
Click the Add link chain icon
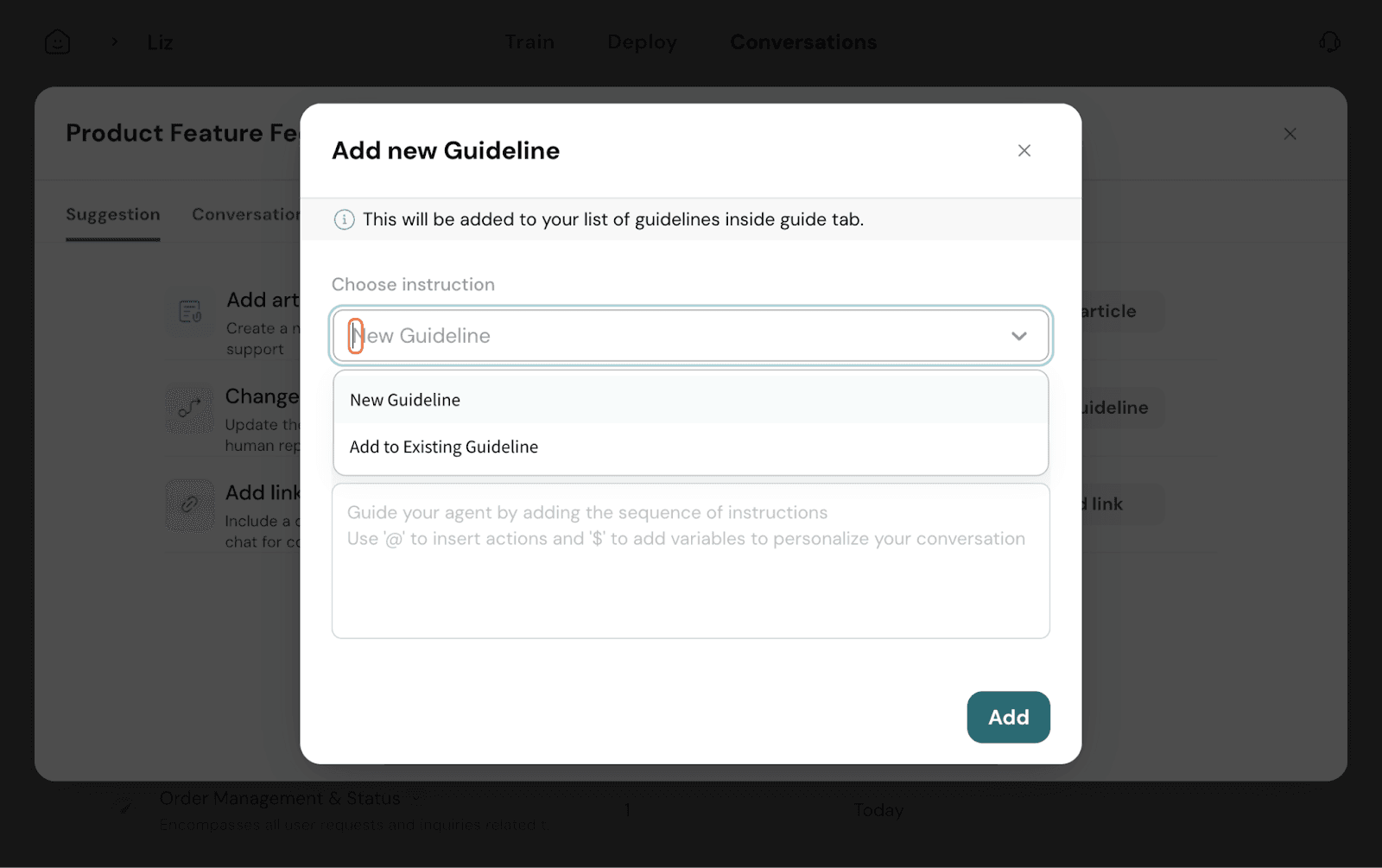(190, 505)
